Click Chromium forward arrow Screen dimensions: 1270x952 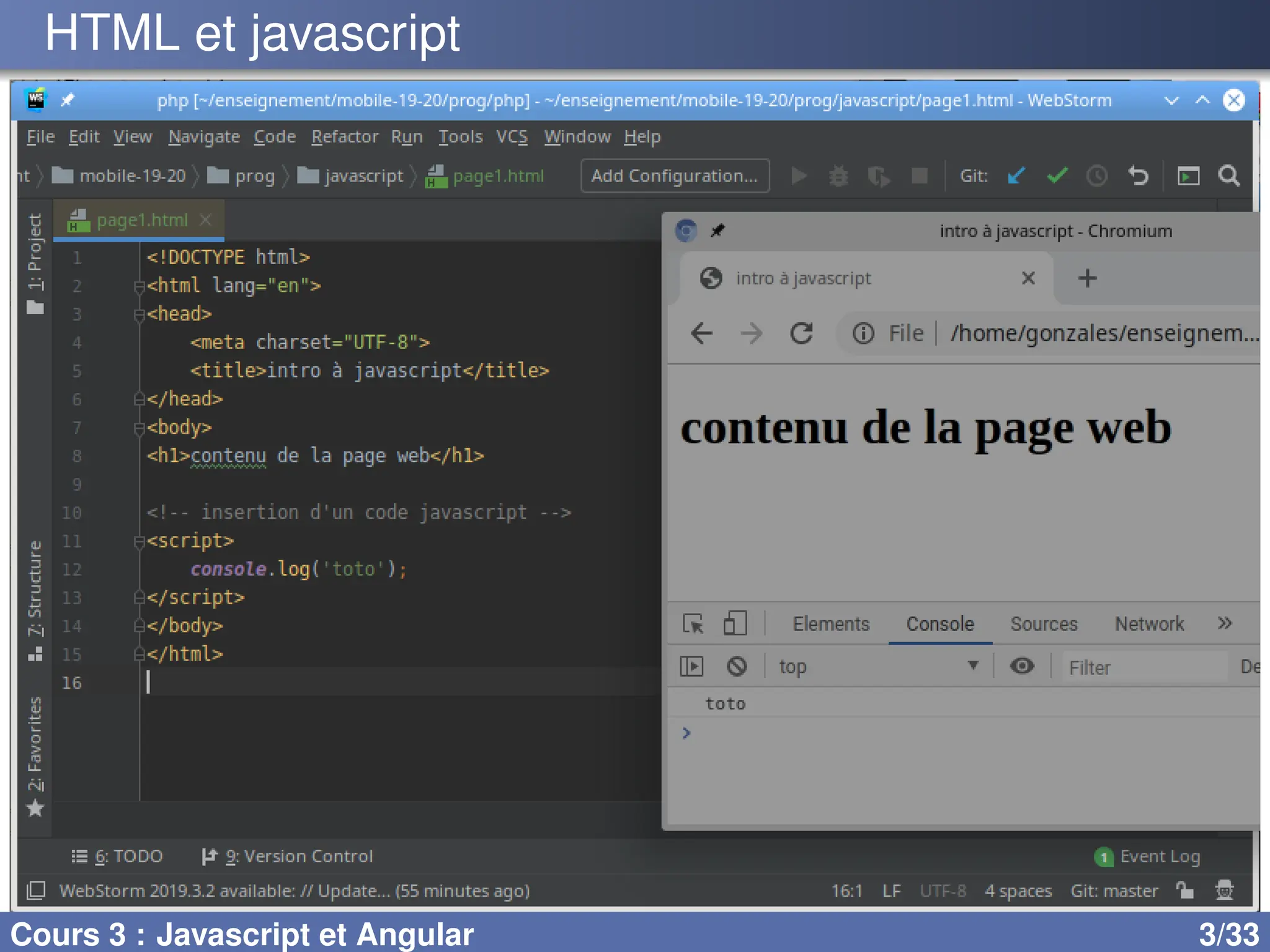point(751,333)
